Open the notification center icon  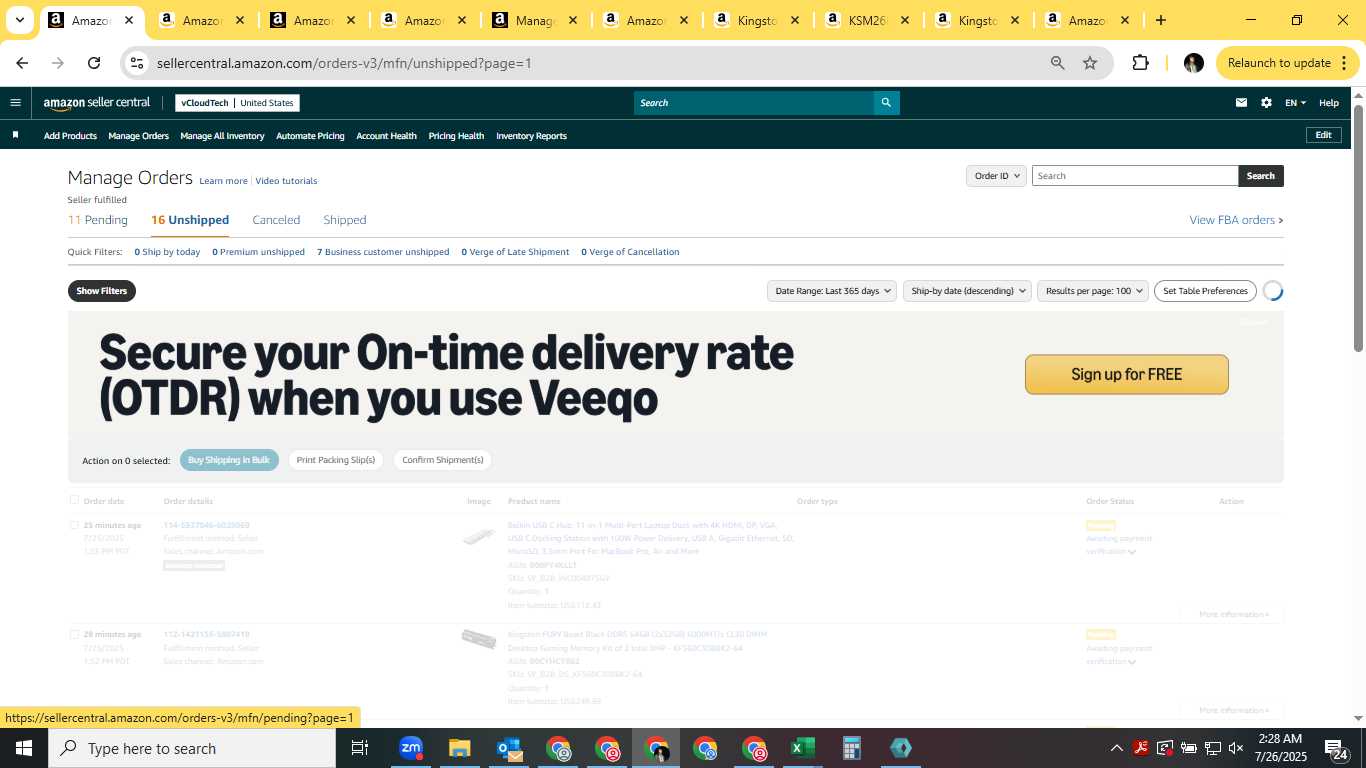(1335, 748)
